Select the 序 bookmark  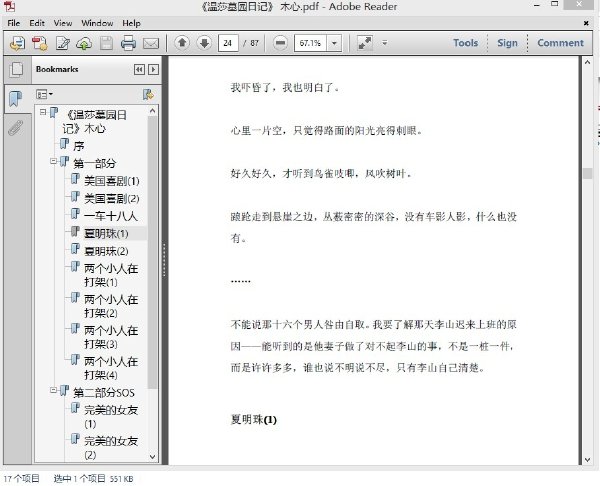(x=78, y=146)
